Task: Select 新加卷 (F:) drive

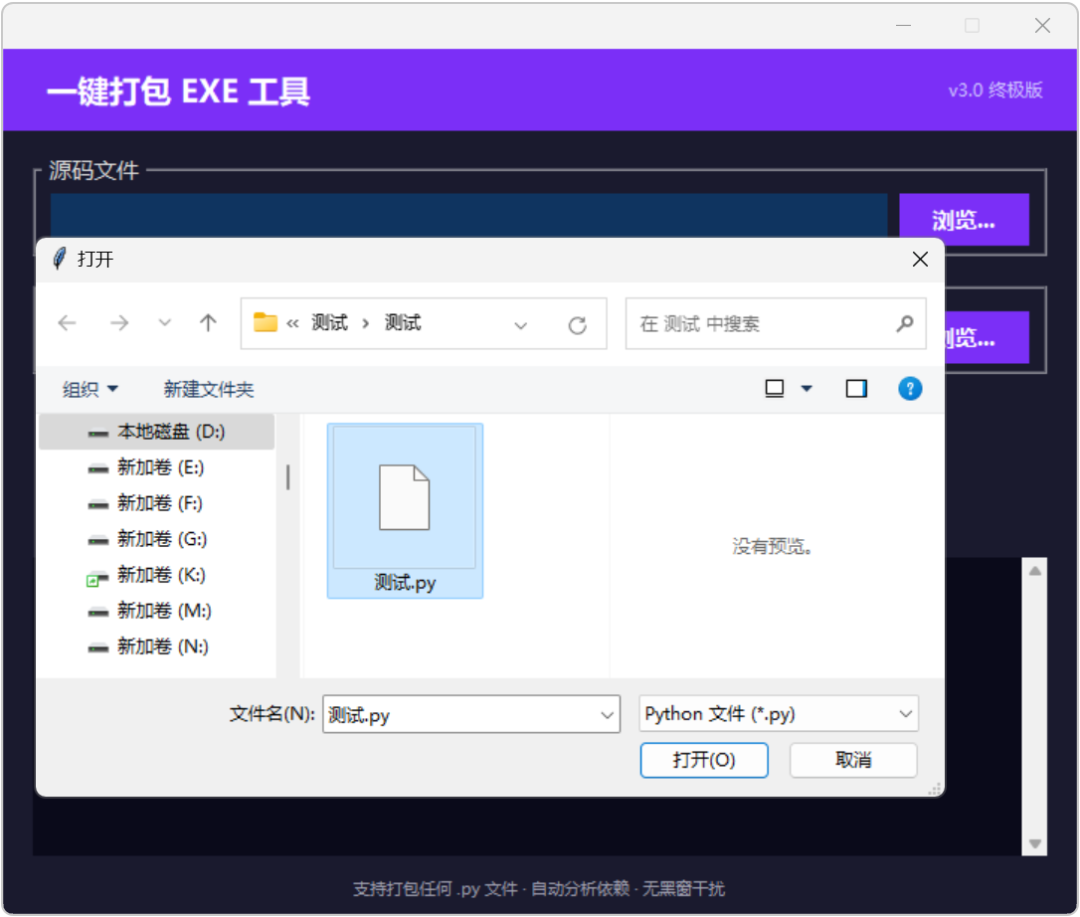Action: (157, 504)
